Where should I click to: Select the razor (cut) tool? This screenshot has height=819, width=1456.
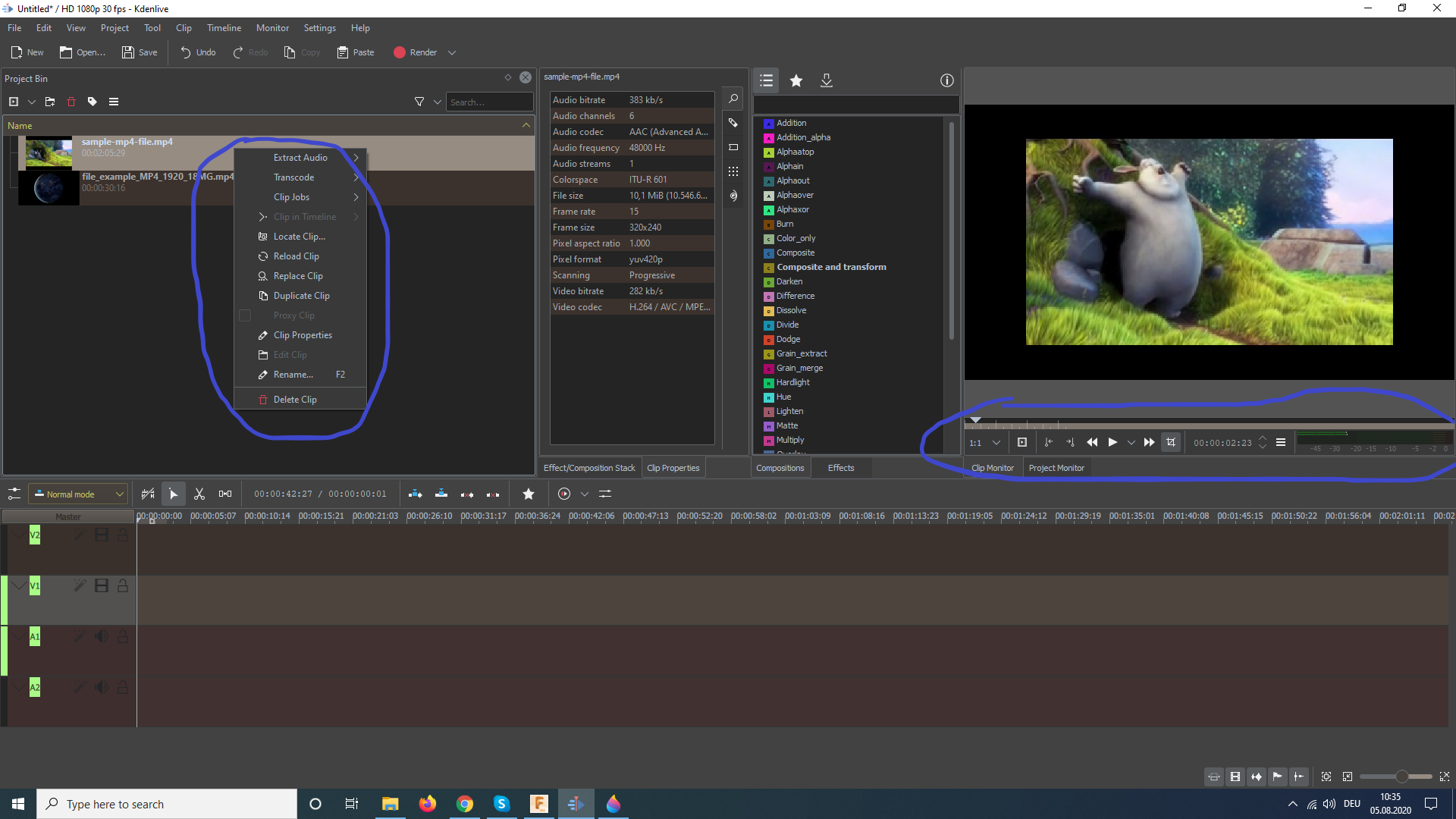(199, 494)
